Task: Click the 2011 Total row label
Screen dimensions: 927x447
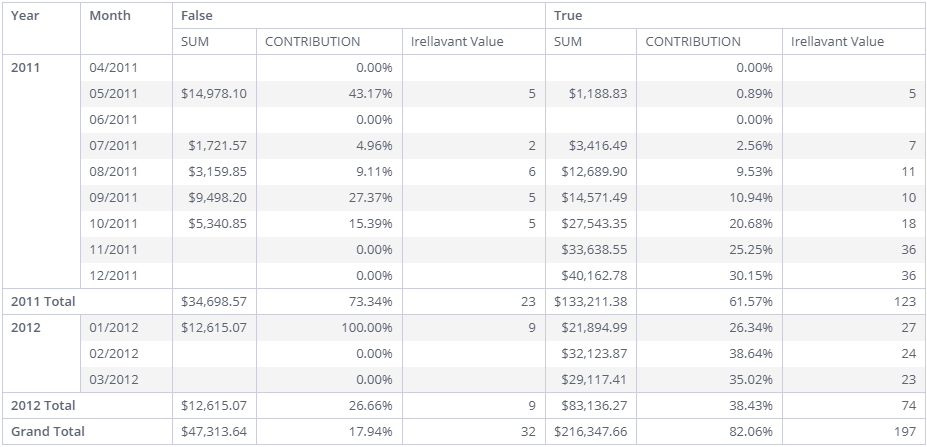Action: click(43, 301)
